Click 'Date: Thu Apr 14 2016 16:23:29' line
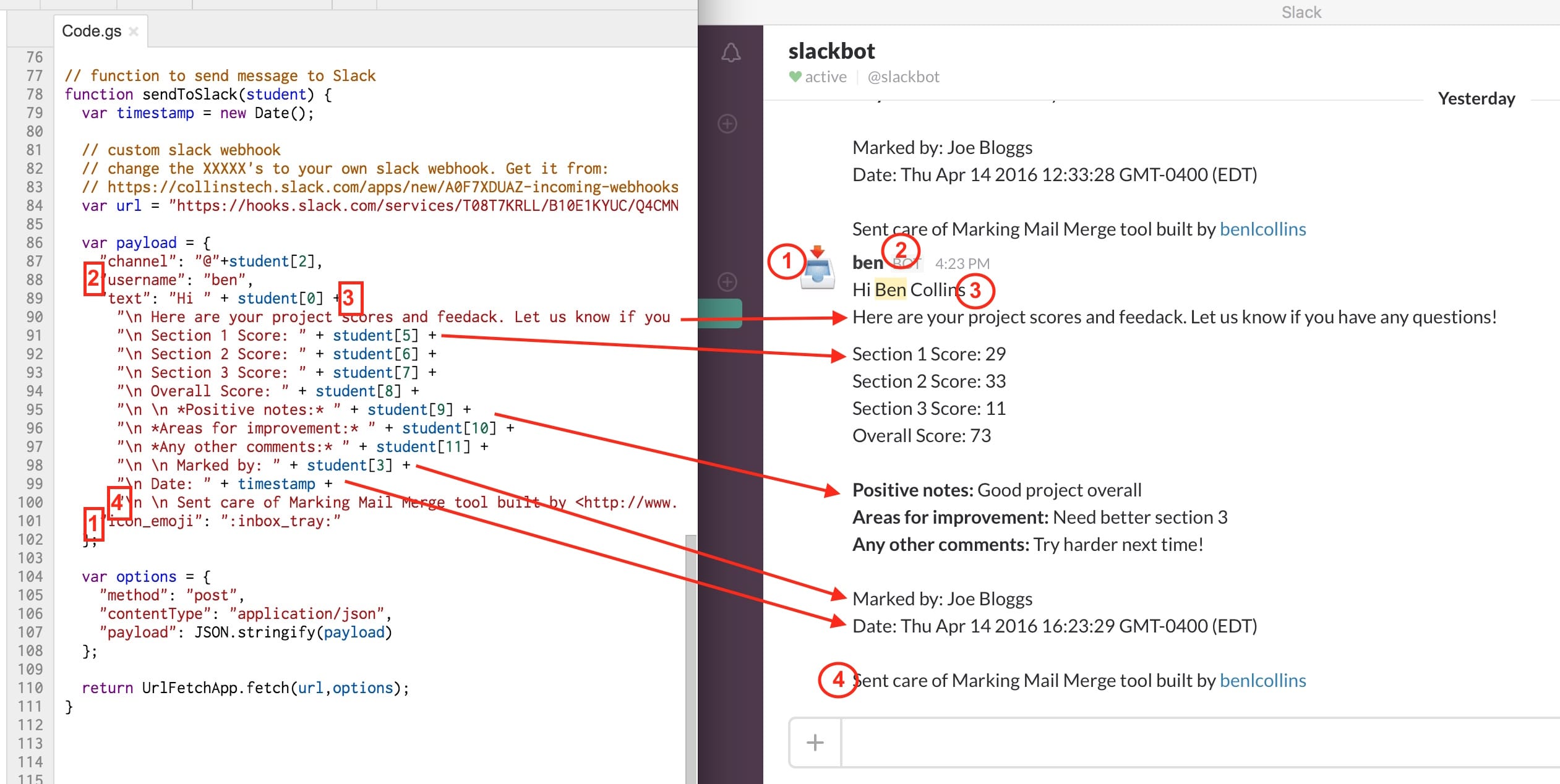The width and height of the screenshot is (1560, 784). click(x=1055, y=626)
